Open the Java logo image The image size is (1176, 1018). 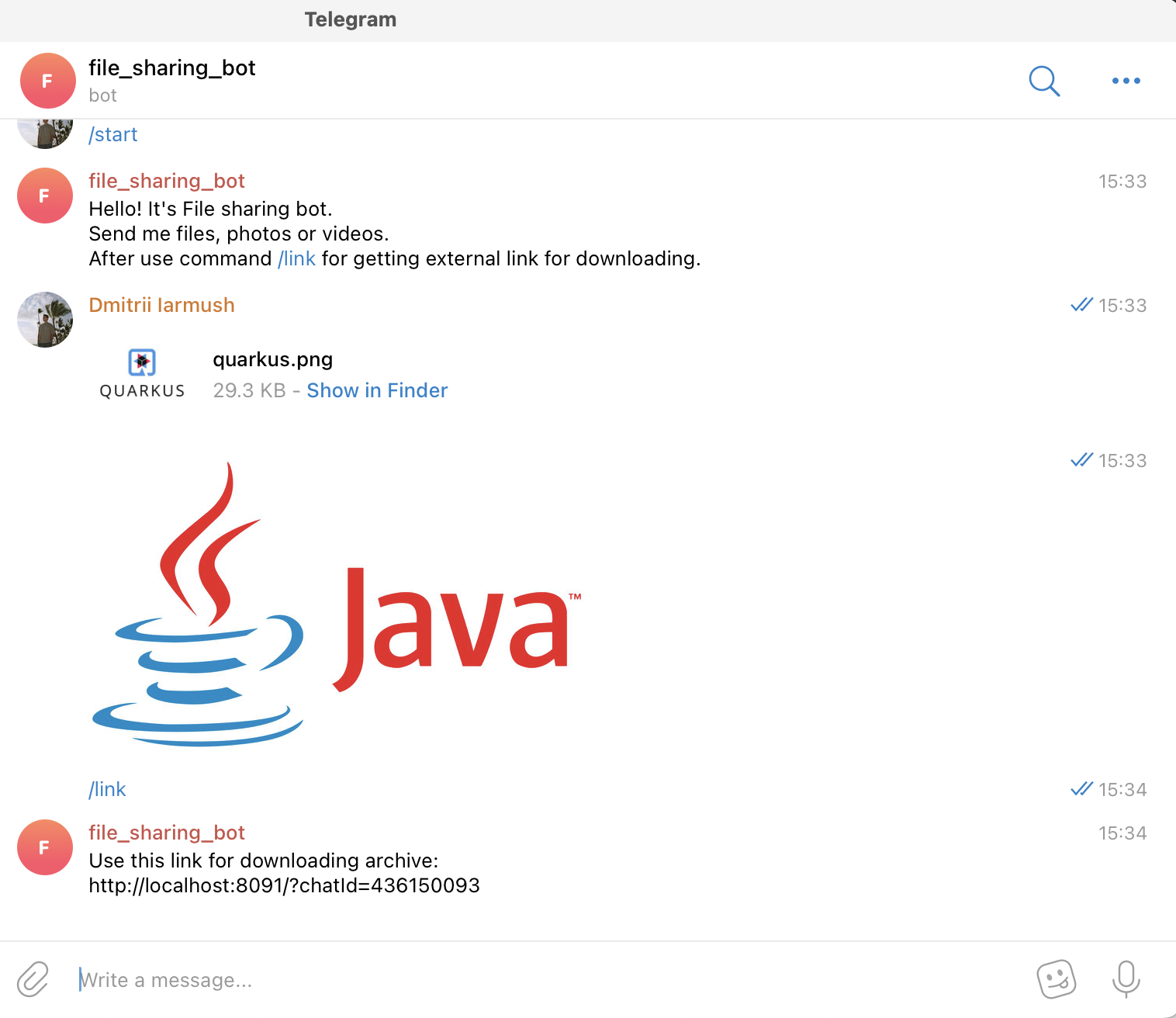[x=337, y=604]
